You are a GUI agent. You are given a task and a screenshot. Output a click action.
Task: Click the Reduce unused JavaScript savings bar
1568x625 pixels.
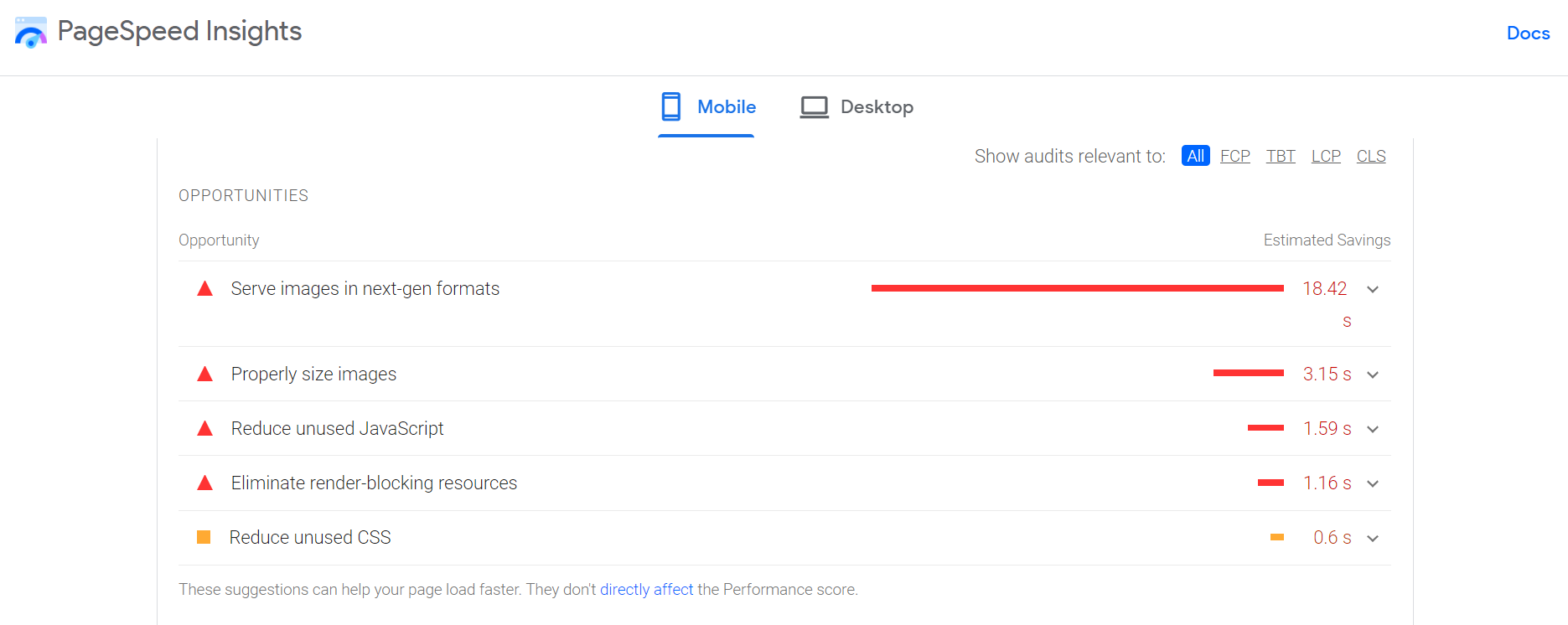pos(1265,427)
